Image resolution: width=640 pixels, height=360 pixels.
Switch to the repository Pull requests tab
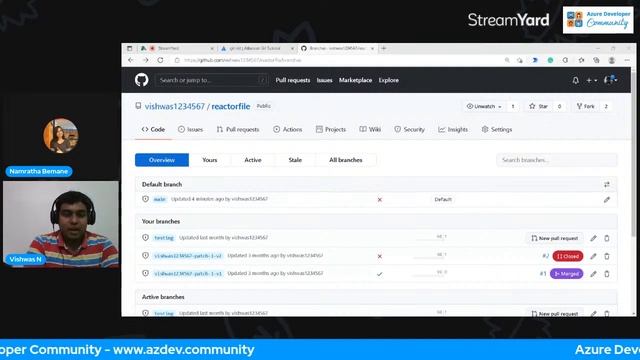click(x=238, y=129)
